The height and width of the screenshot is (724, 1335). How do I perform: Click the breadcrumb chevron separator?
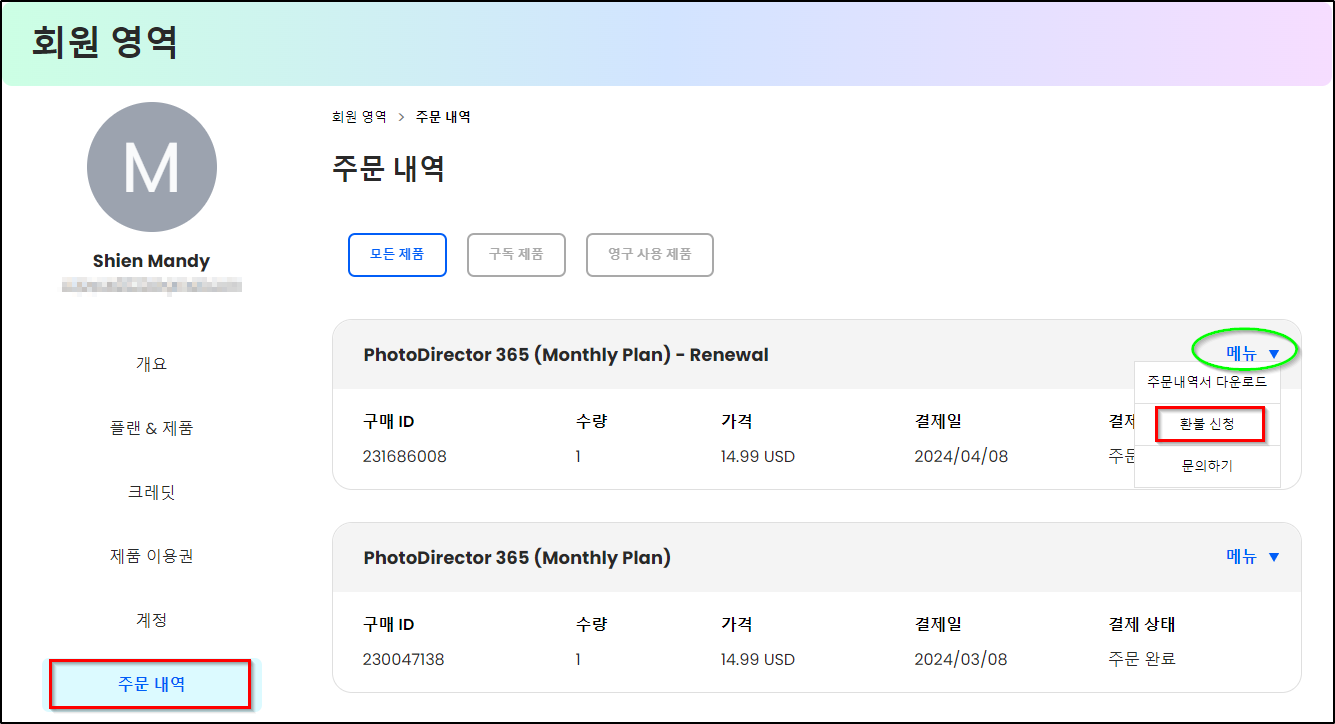pyautogui.click(x=402, y=117)
